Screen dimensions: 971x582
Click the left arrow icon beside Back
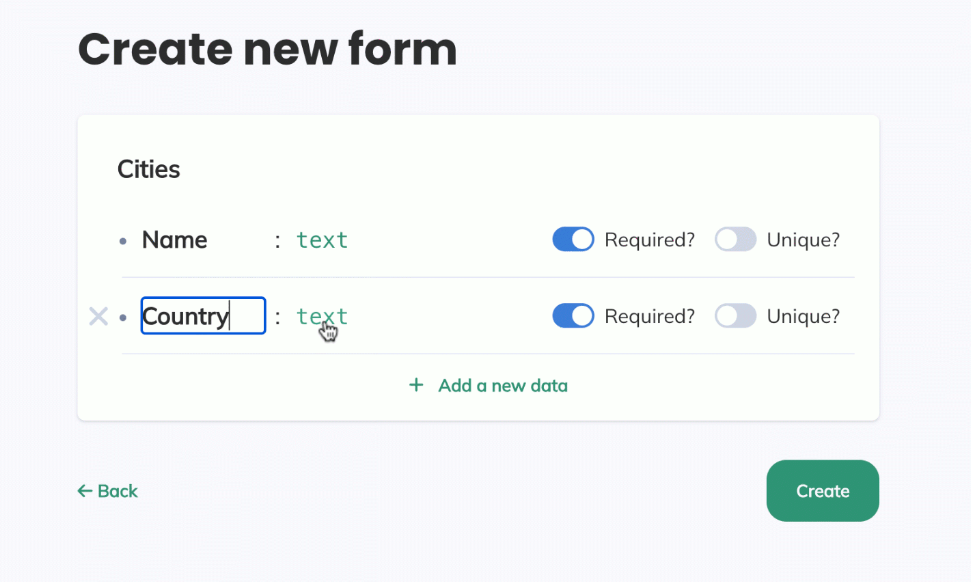pos(85,491)
